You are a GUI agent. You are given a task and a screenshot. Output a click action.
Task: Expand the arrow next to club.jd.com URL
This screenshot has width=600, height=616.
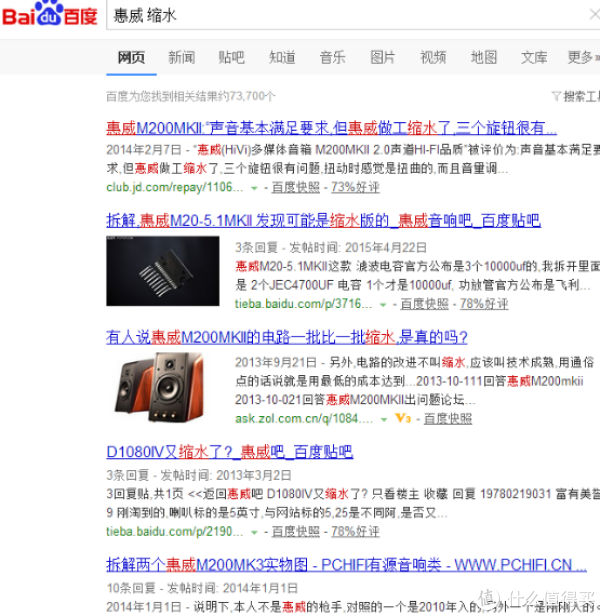coord(254,188)
